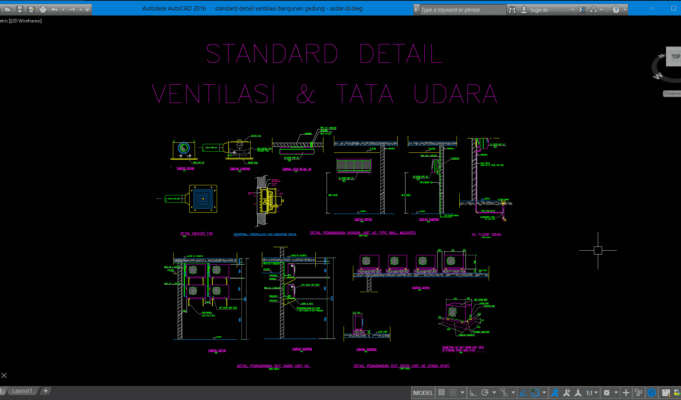This screenshot has height=400, width=681.
Task: Click the Save As icon in the toolbar
Action: click(31, 9)
